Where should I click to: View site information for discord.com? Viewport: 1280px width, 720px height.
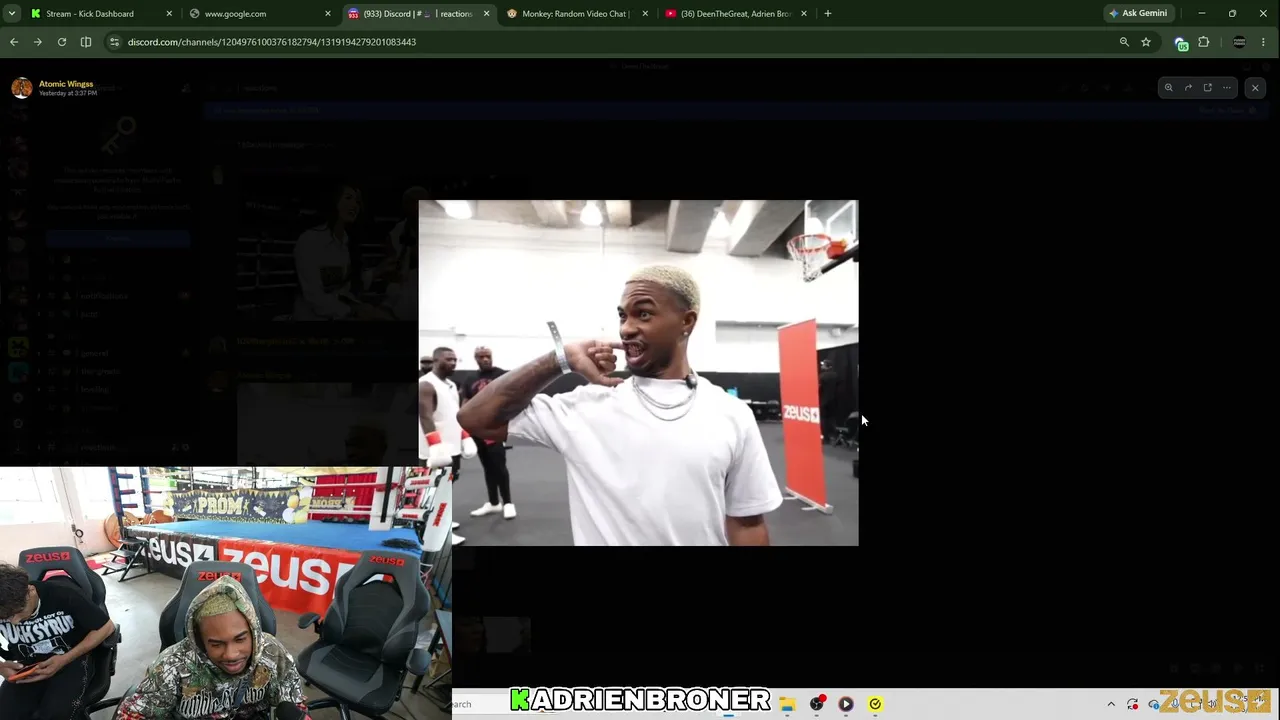click(114, 42)
